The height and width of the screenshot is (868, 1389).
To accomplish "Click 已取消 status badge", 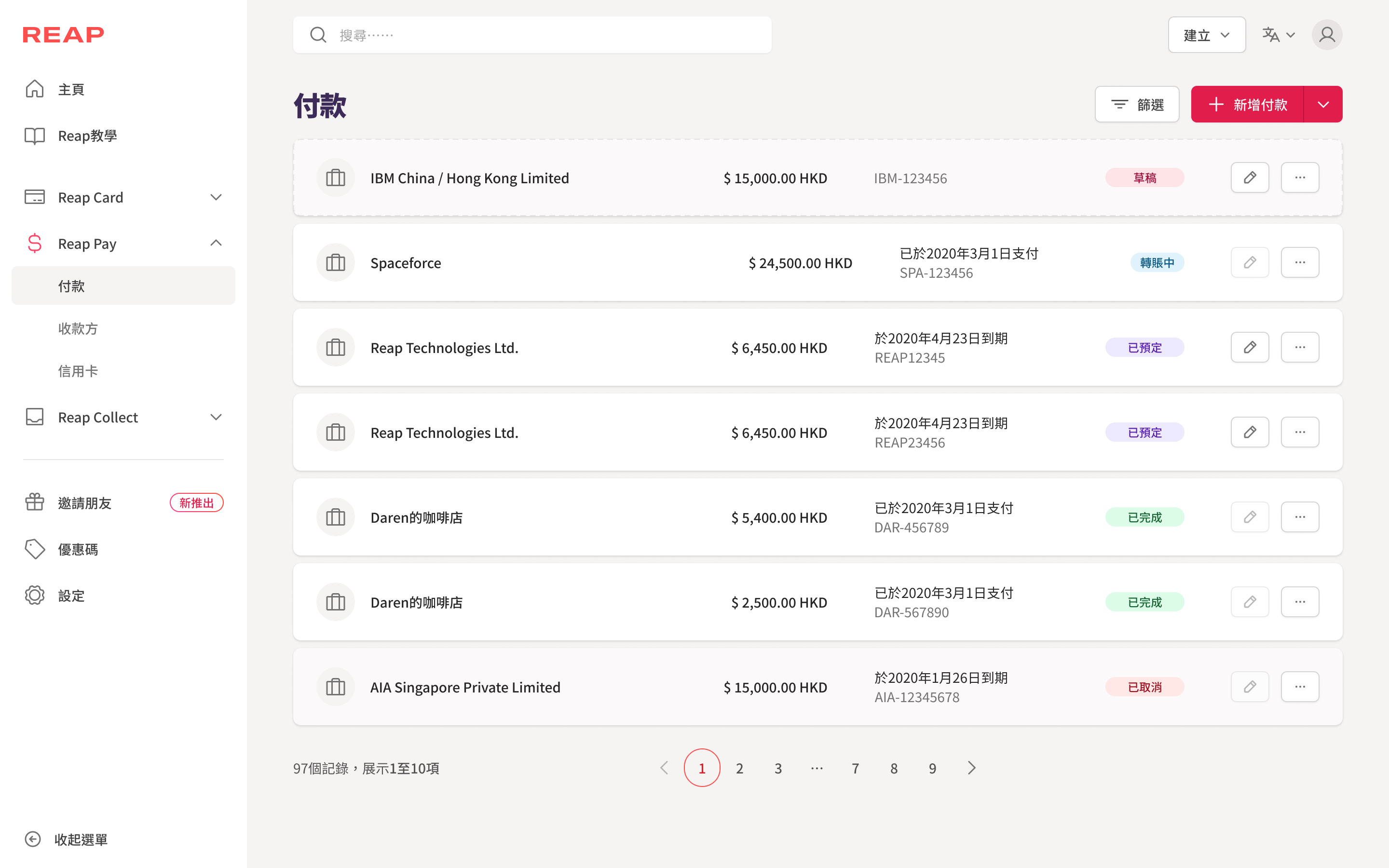I will pos(1144,687).
